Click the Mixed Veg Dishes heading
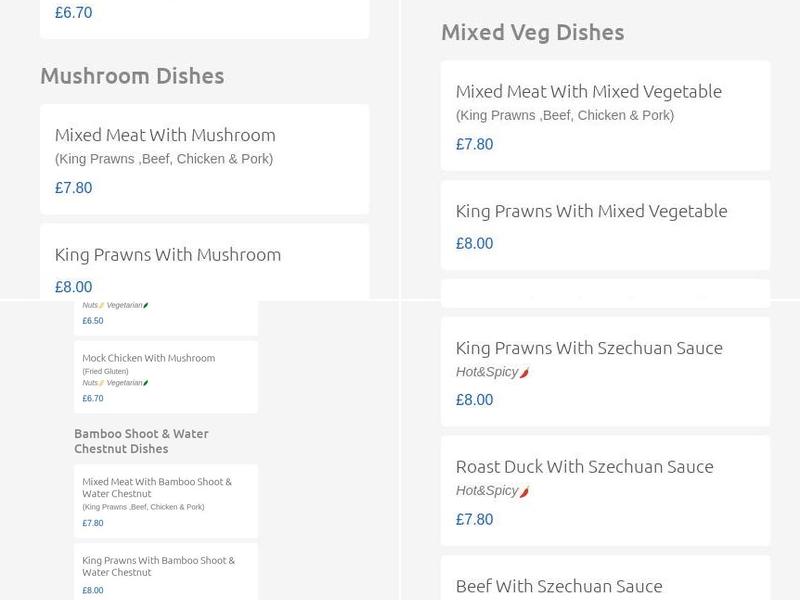The image size is (800, 600). point(531,32)
